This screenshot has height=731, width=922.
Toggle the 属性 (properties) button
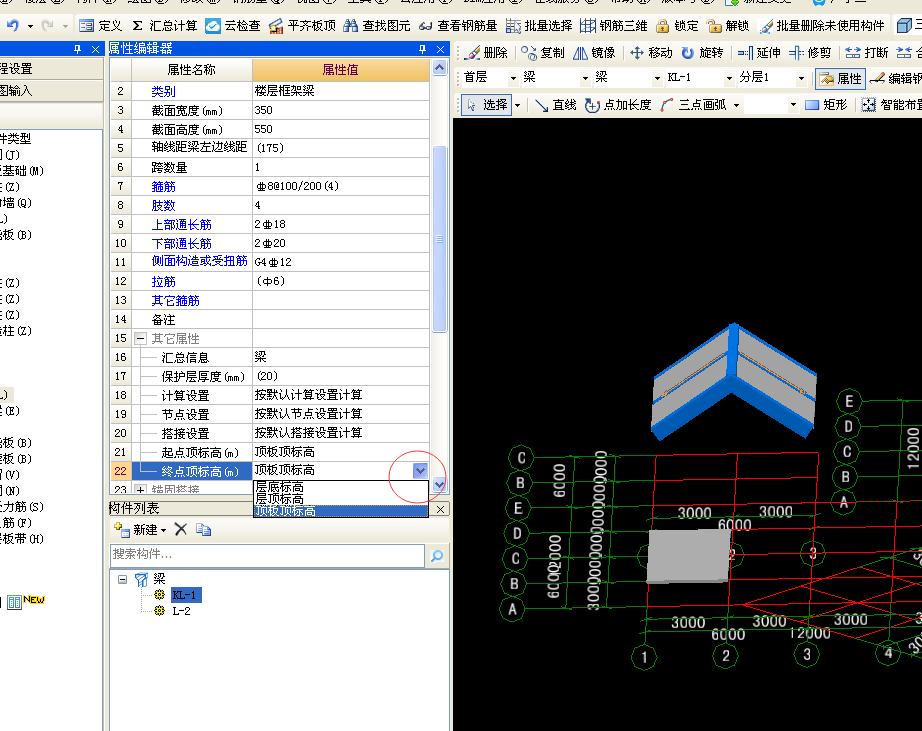point(841,78)
